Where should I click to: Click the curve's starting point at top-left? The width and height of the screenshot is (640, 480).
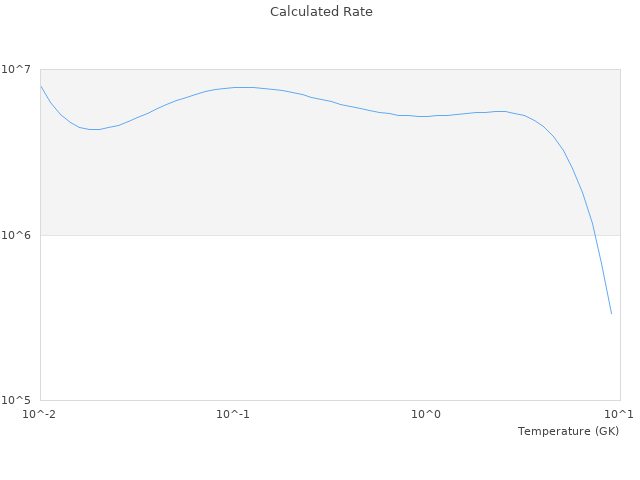pos(40,86)
